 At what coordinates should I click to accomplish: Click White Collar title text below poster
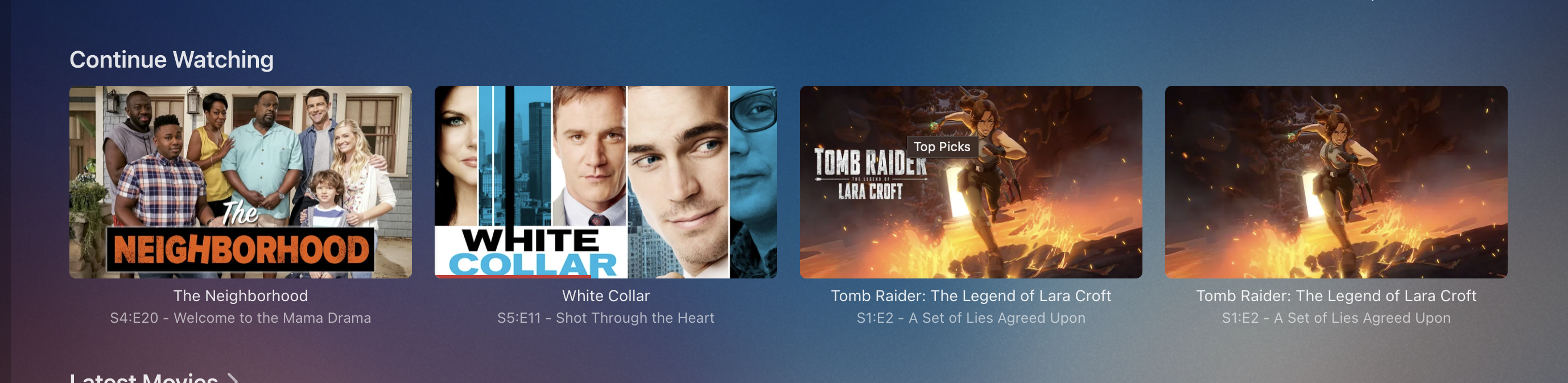[606, 296]
